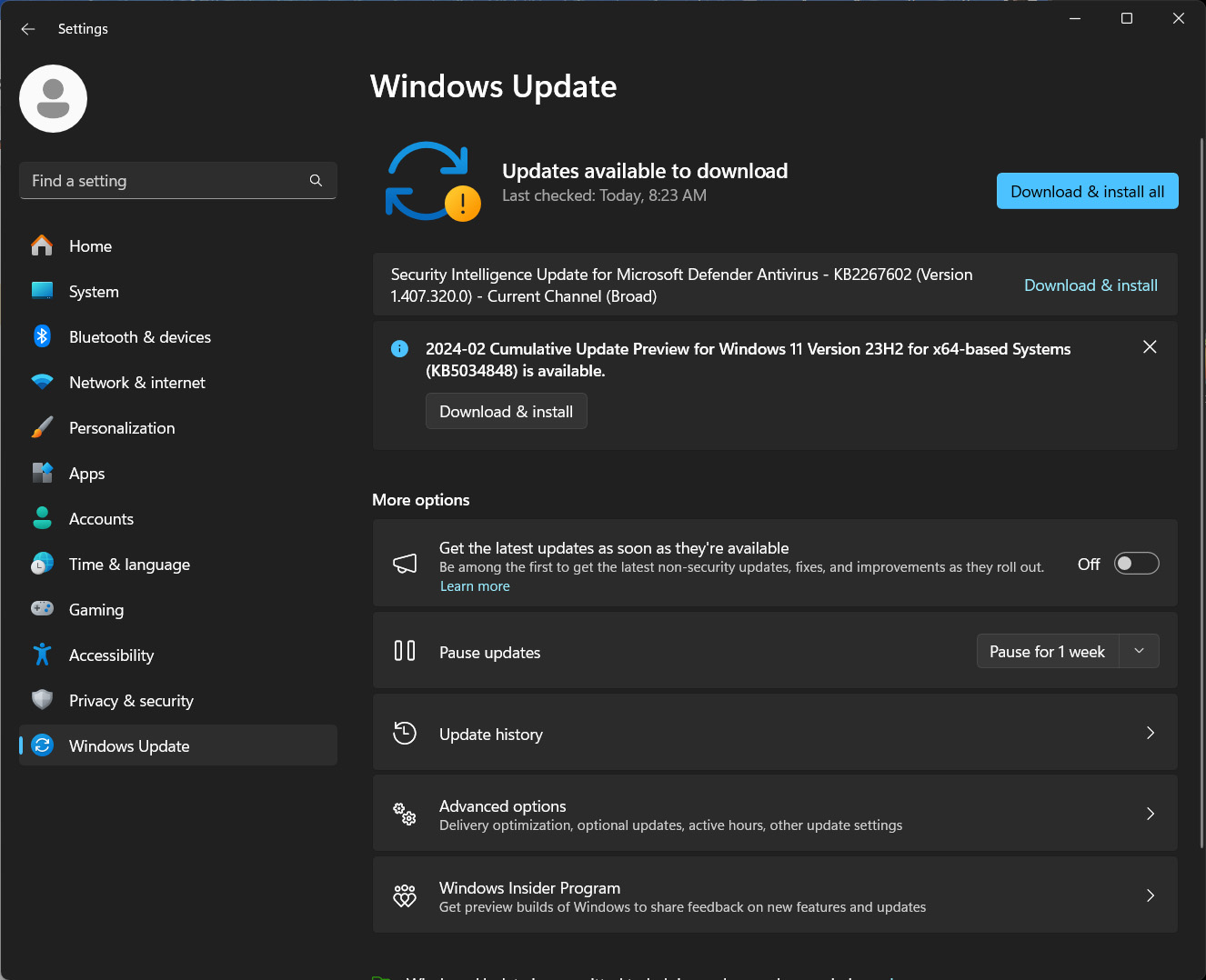Screen dimensions: 1206x980
Task: Select Apps in the sidebar
Action: coord(86,473)
